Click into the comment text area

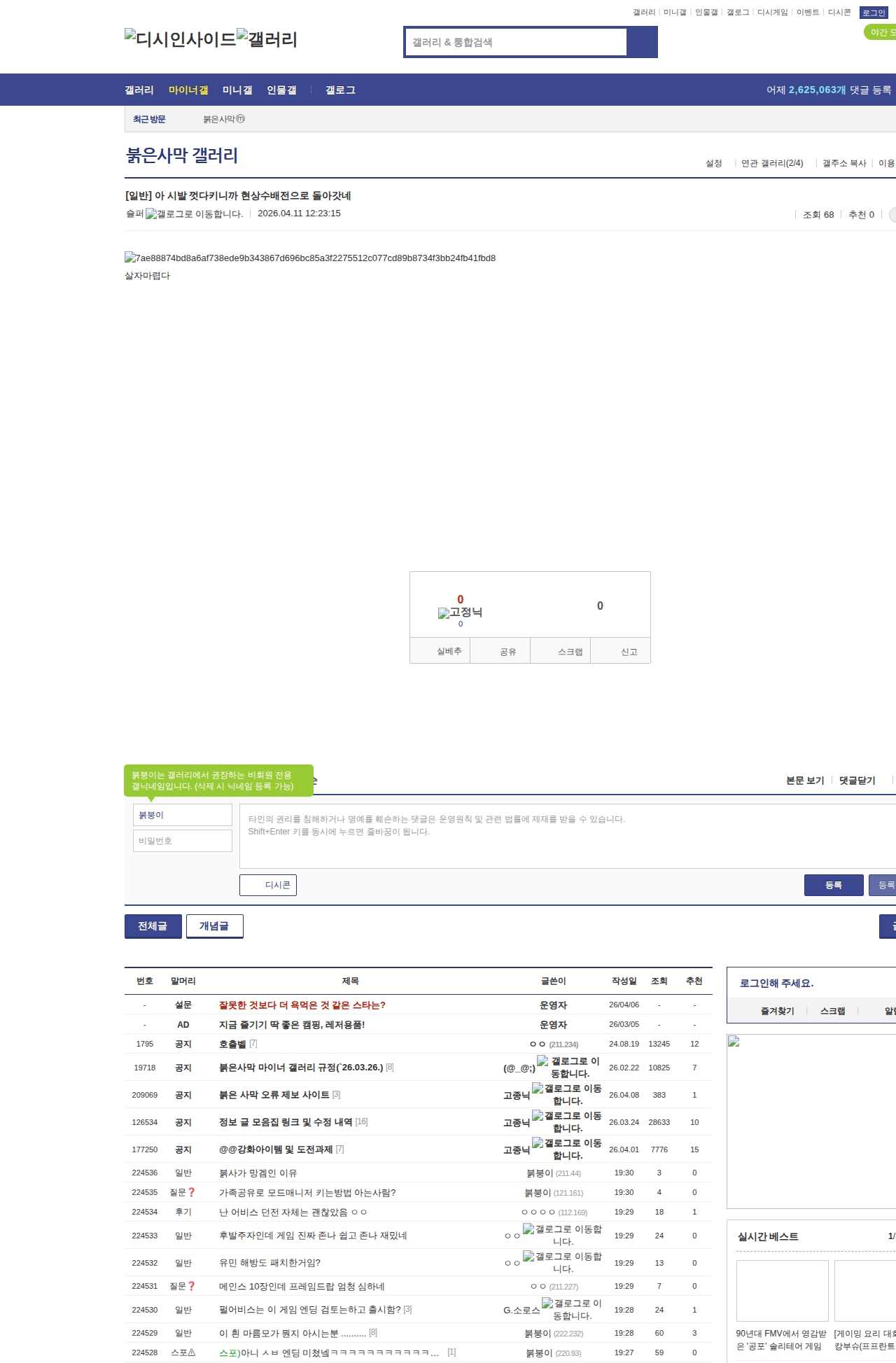tap(568, 836)
